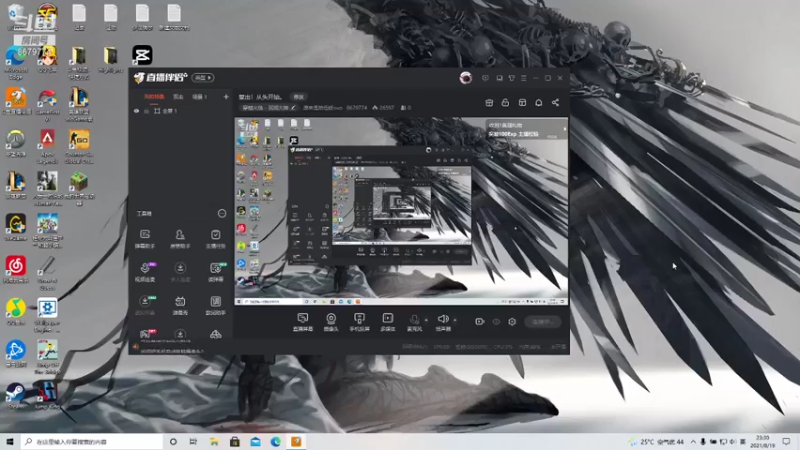Click the stream preview canvas
Image resolution: width=800 pixels, height=450 pixels.
[401, 212]
